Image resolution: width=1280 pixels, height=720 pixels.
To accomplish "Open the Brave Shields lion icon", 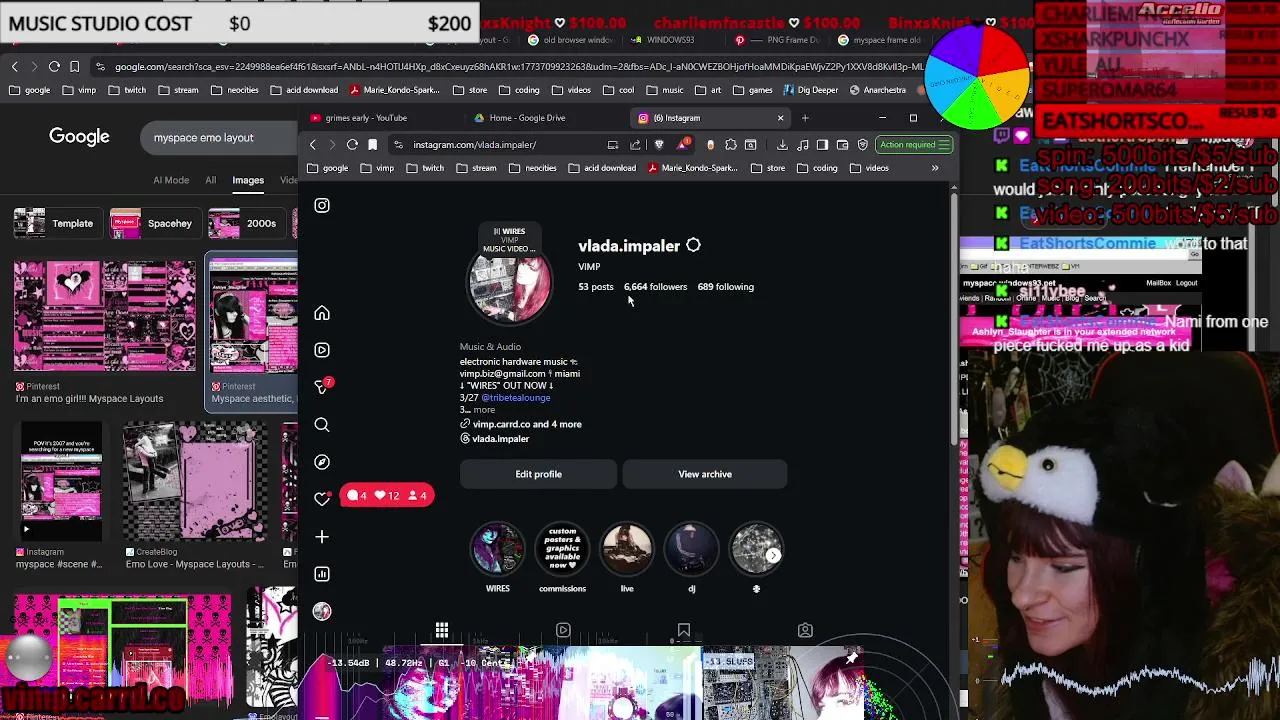I will point(659,145).
